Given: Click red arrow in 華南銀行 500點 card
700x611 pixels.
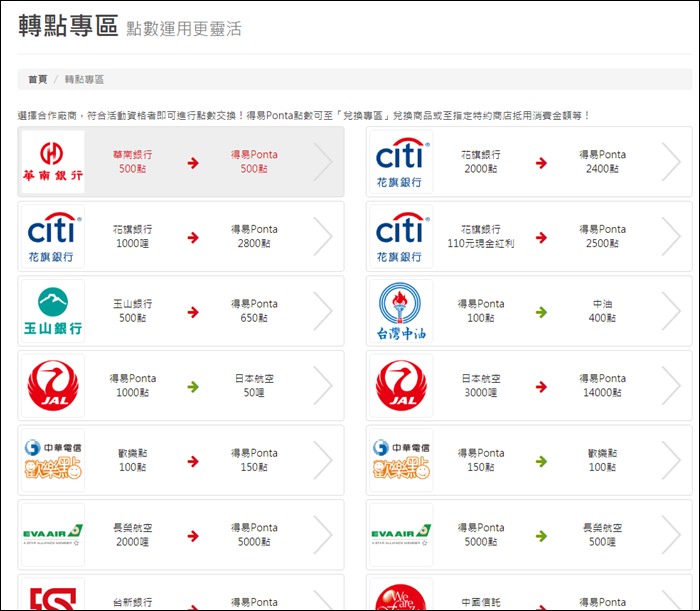Looking at the screenshot, I should (193, 163).
